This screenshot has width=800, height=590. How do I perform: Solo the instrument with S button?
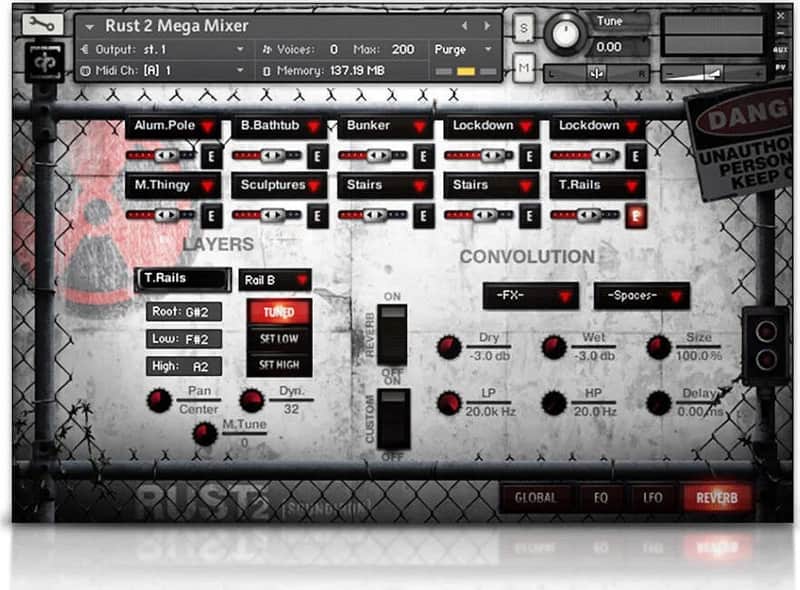click(x=524, y=29)
